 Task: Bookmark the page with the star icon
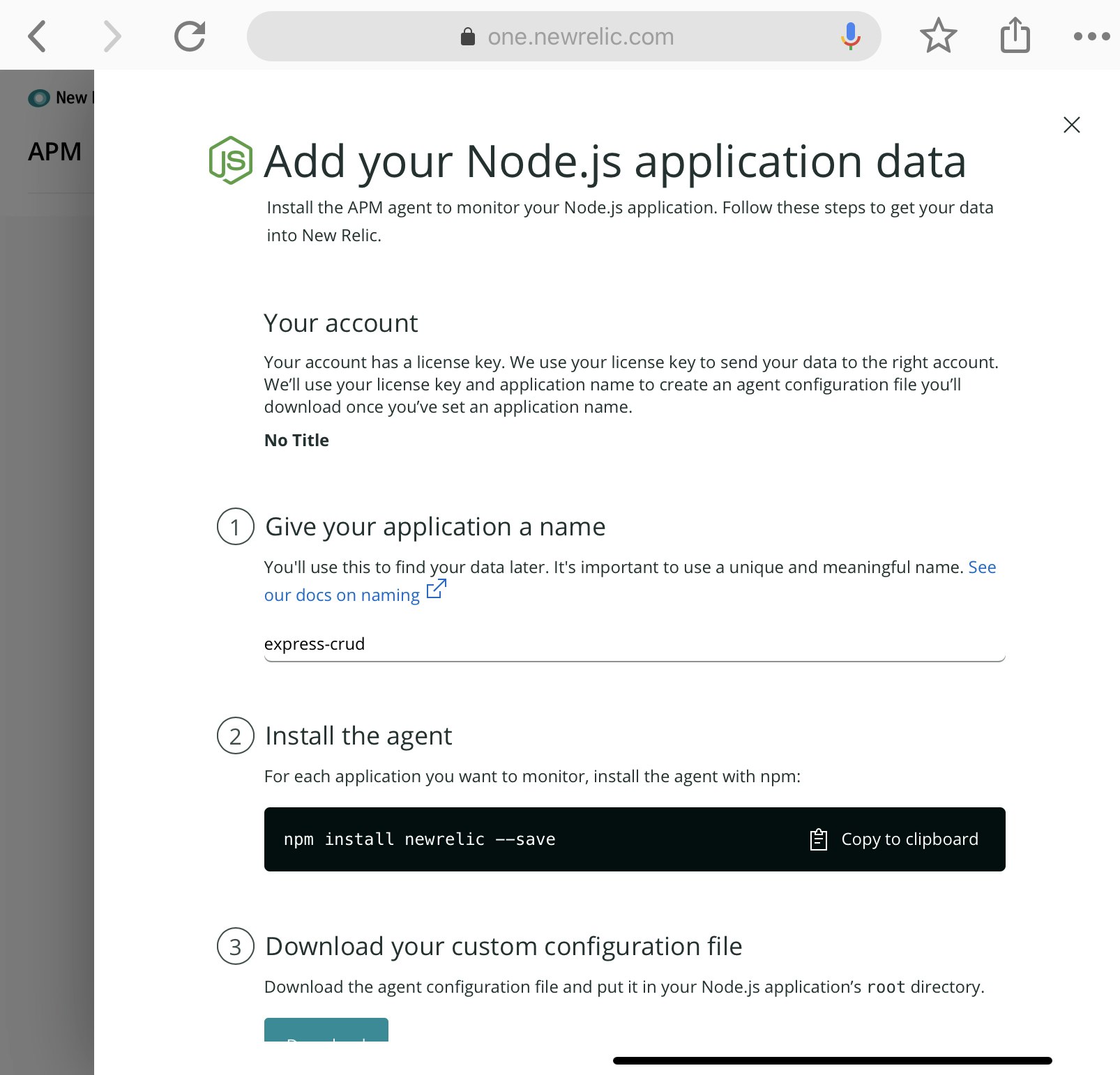click(939, 36)
